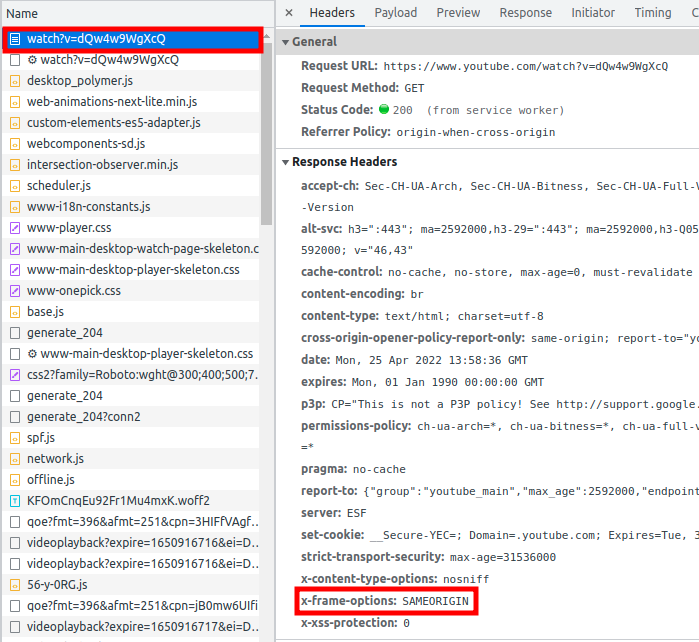This screenshot has height=642, width=699.
Task: Click the font icon beside KFOmCnqEu92Fr1Mu4mxK.woff2
Action: [x=15, y=500]
